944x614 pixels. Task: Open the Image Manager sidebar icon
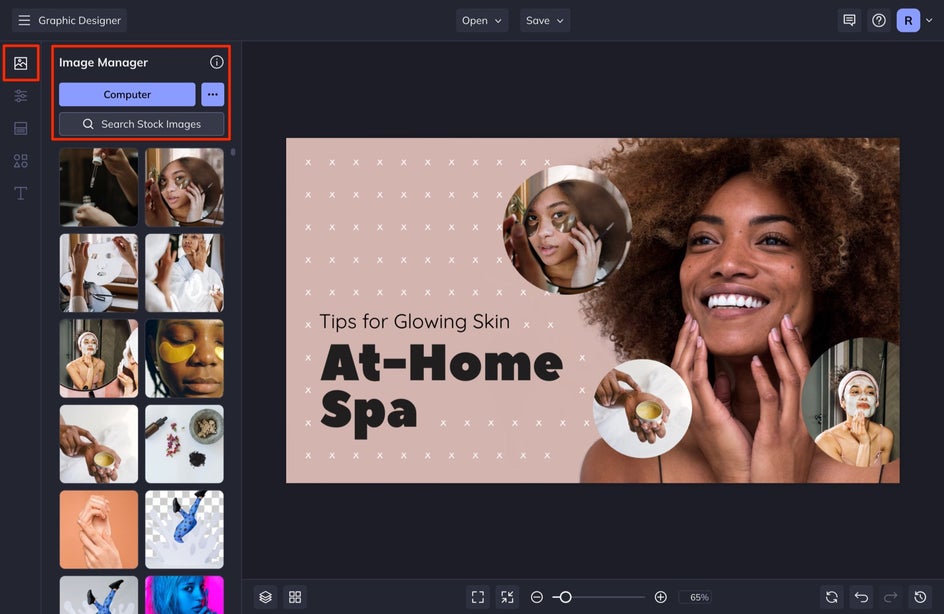pyautogui.click(x=20, y=63)
